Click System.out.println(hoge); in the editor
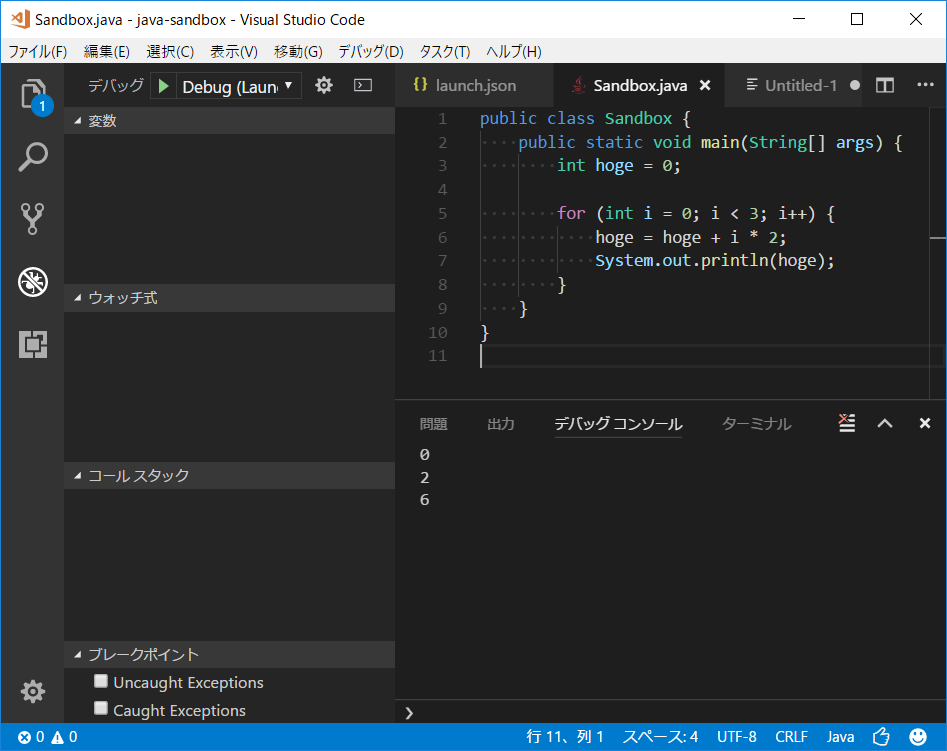 714,261
